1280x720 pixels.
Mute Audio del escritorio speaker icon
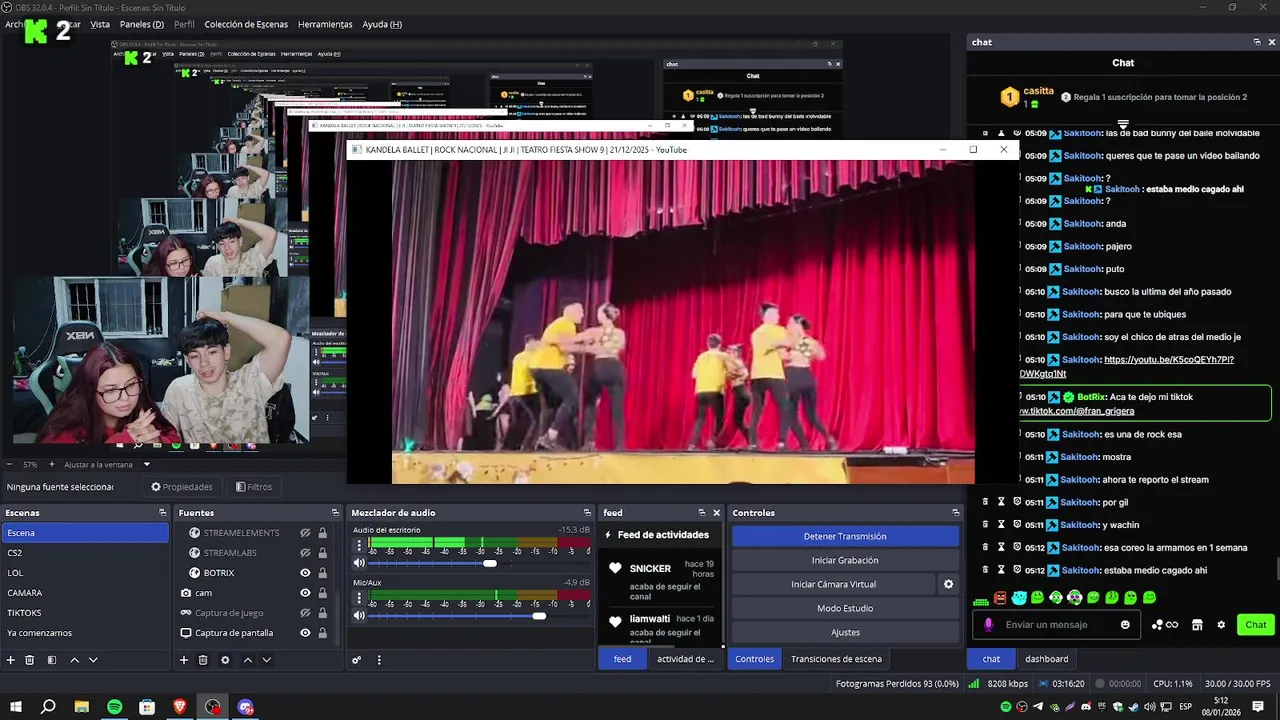click(x=359, y=563)
